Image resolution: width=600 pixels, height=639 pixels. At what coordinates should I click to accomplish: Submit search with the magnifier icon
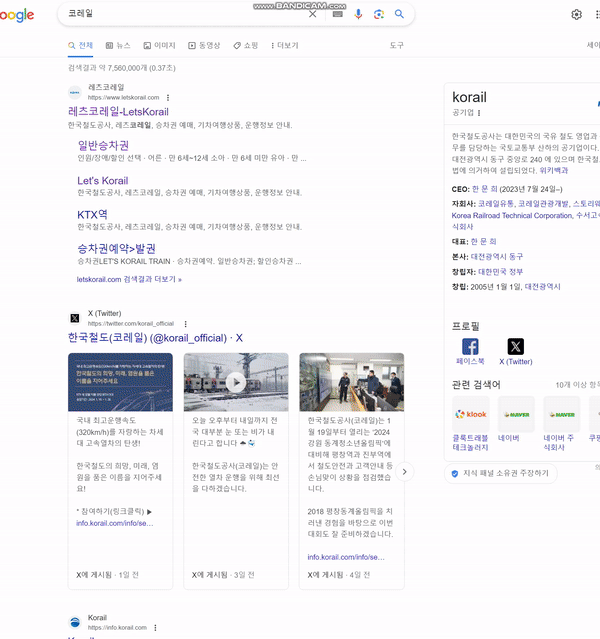tap(399, 14)
